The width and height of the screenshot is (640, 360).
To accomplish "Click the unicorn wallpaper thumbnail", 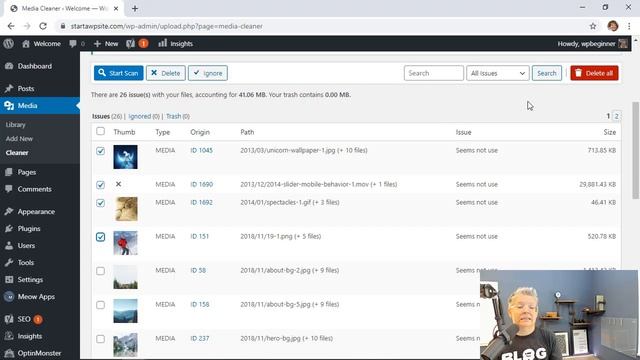I will click(125, 157).
